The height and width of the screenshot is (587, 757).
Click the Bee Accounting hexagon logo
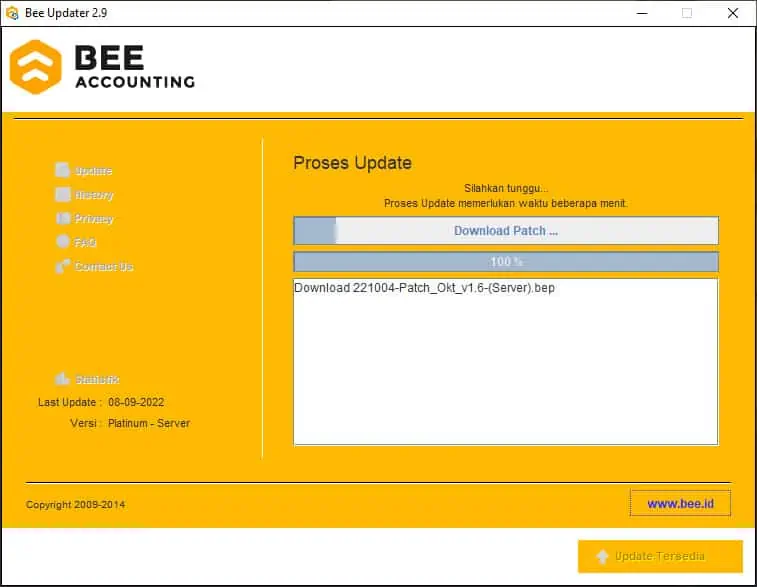click(x=36, y=67)
